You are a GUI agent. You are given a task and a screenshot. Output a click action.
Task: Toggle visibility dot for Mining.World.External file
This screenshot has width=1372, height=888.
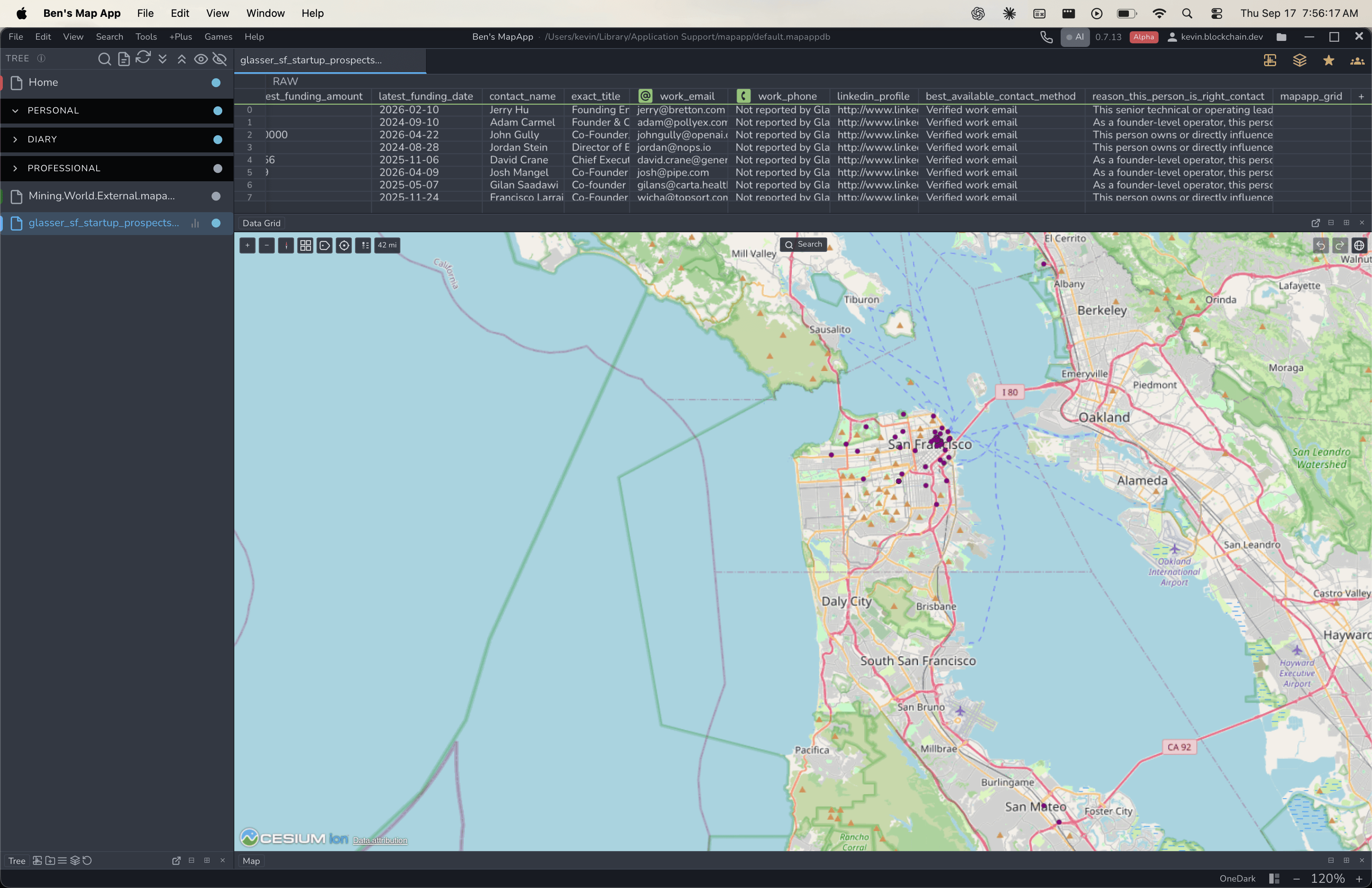click(216, 196)
